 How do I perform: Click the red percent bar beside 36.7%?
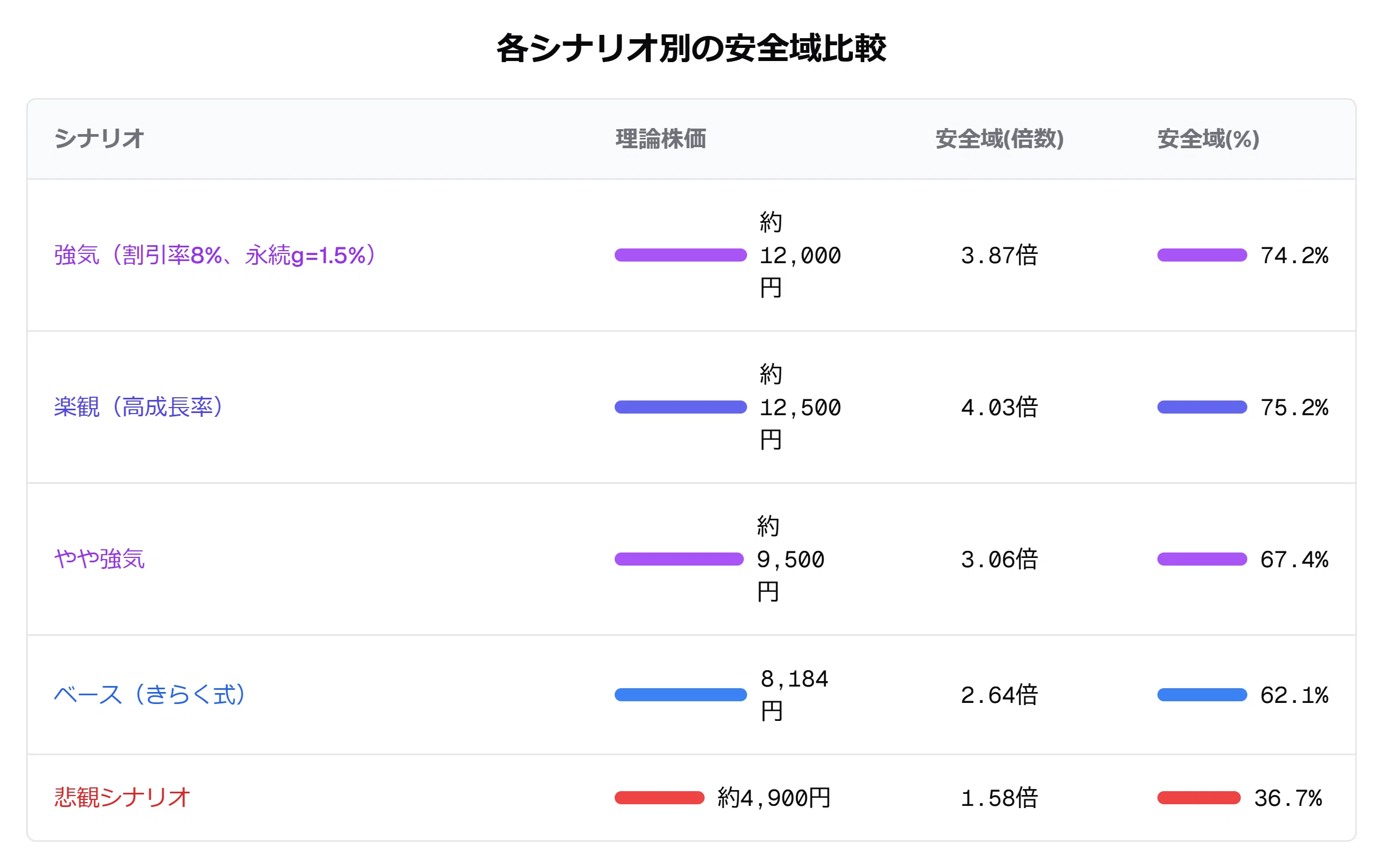pyautogui.click(x=1199, y=797)
